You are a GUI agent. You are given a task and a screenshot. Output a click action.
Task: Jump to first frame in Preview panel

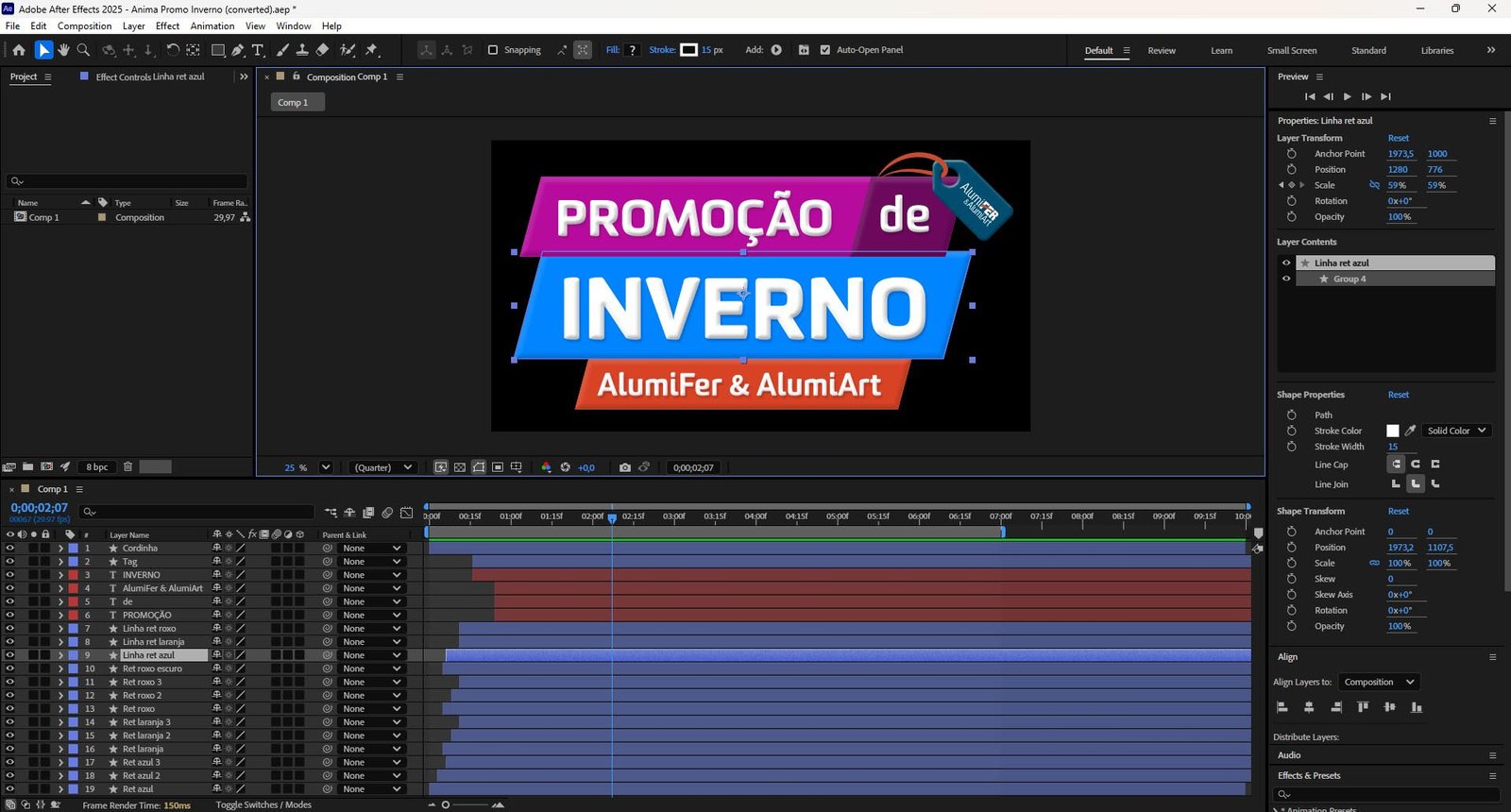1310,96
